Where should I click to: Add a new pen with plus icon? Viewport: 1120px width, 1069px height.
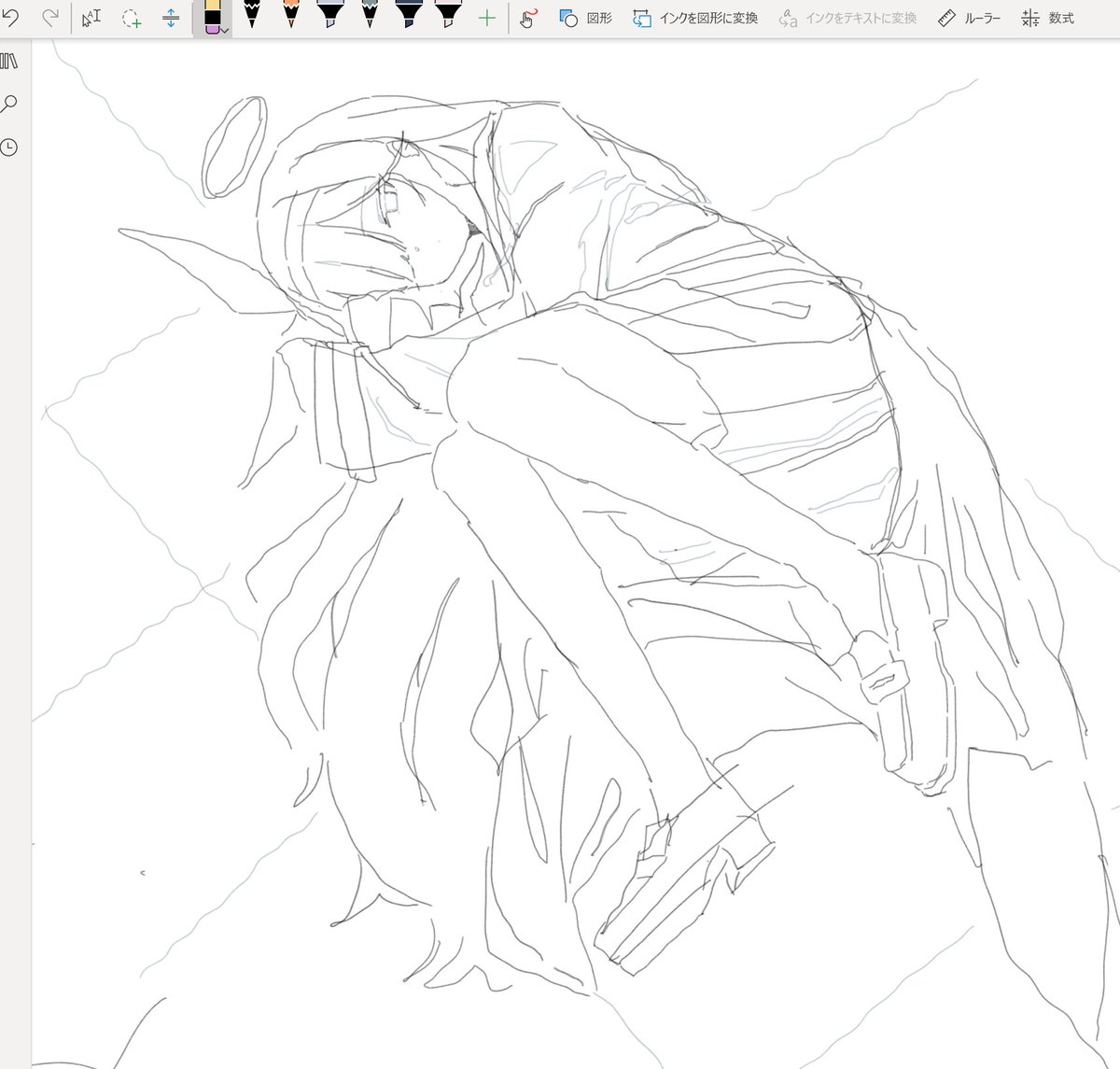pos(486,18)
